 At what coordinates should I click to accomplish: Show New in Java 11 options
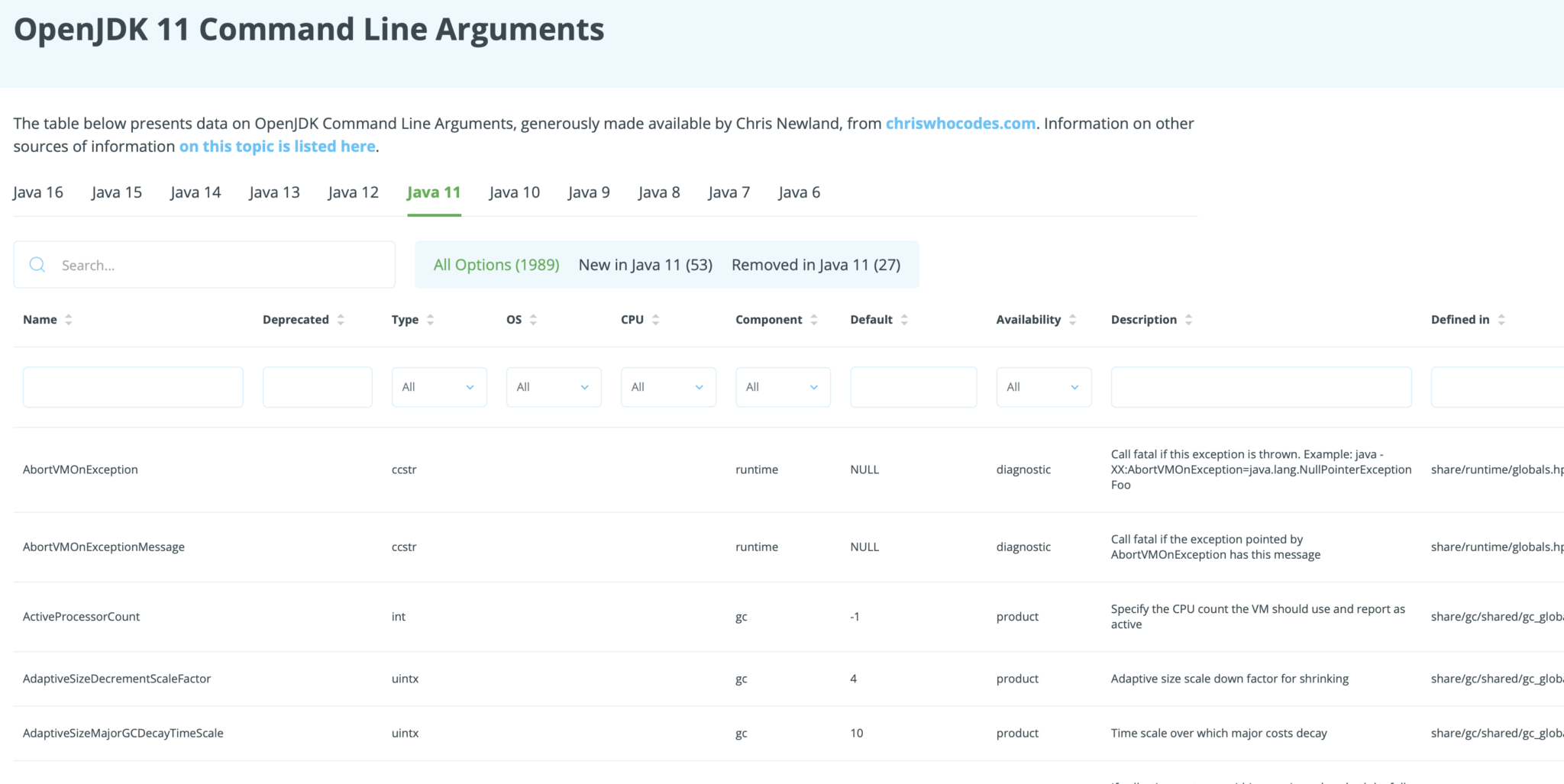[645, 265]
